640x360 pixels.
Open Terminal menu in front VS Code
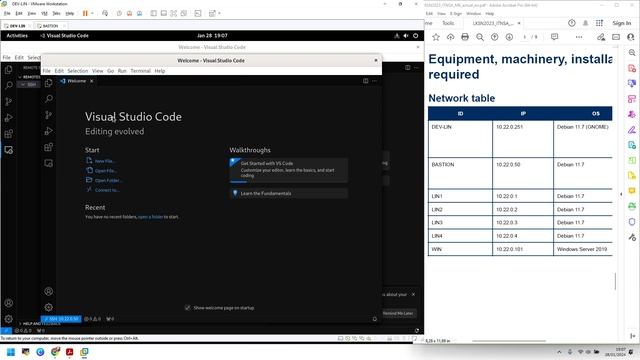(x=140, y=71)
